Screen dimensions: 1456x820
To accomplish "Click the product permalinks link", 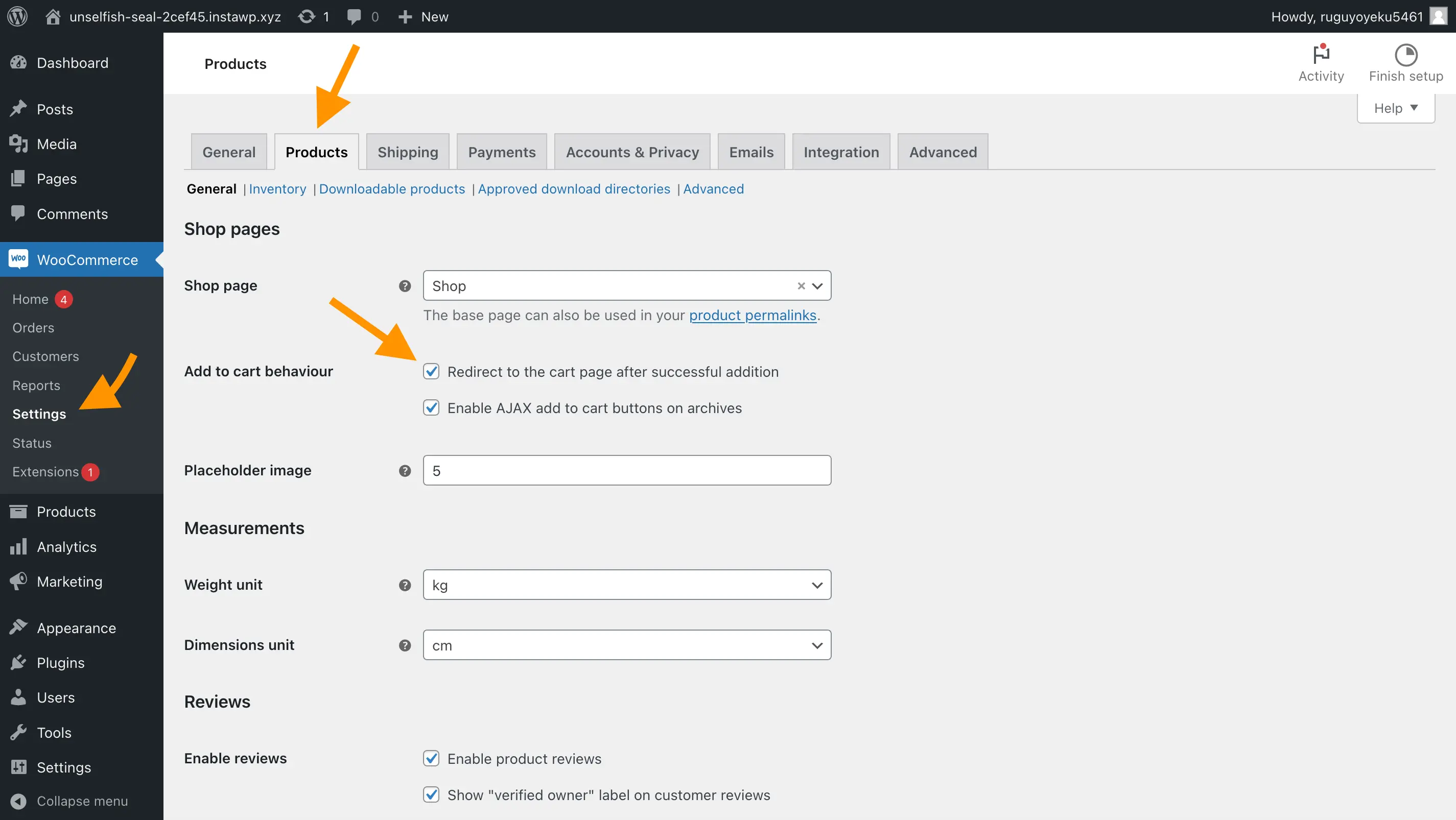I will (753, 314).
